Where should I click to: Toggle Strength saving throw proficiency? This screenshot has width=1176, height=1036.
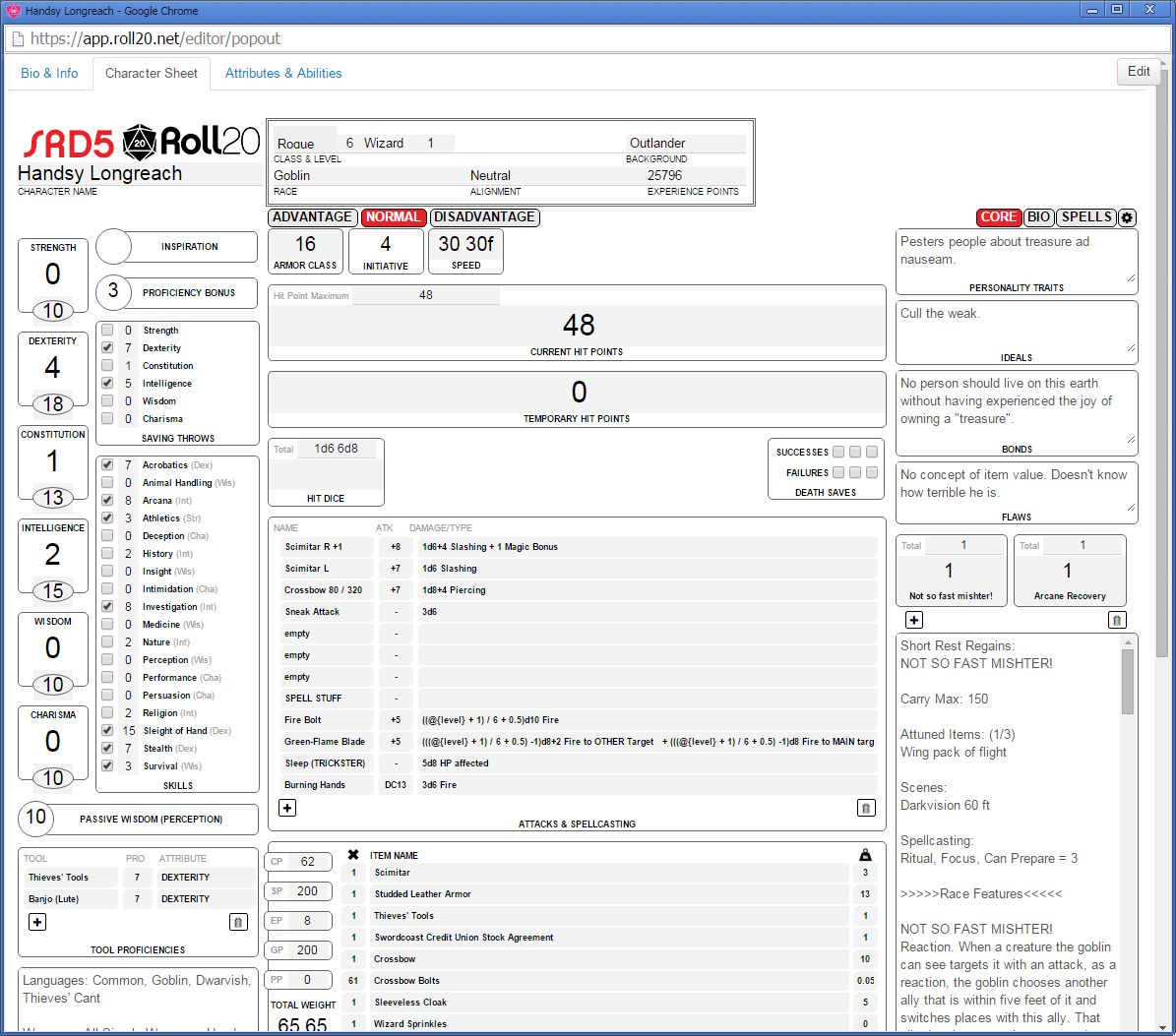pos(108,330)
